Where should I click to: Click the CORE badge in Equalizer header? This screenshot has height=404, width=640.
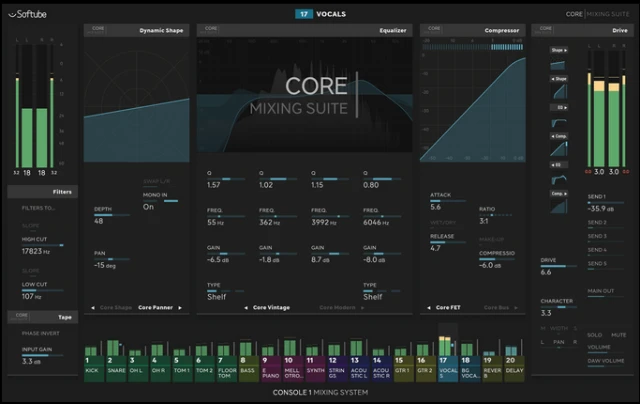click(x=211, y=29)
